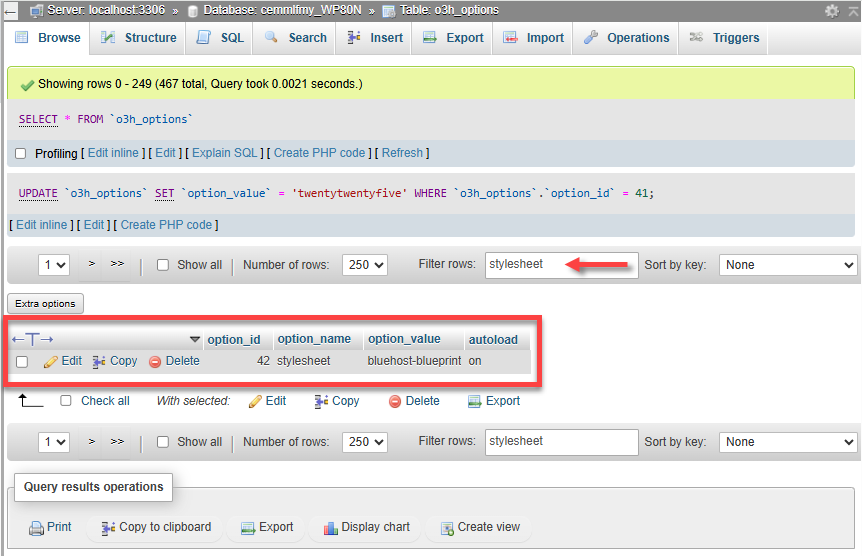The image size is (862, 556).
Task: Tick the Check all checkbox
Action: coord(66,400)
